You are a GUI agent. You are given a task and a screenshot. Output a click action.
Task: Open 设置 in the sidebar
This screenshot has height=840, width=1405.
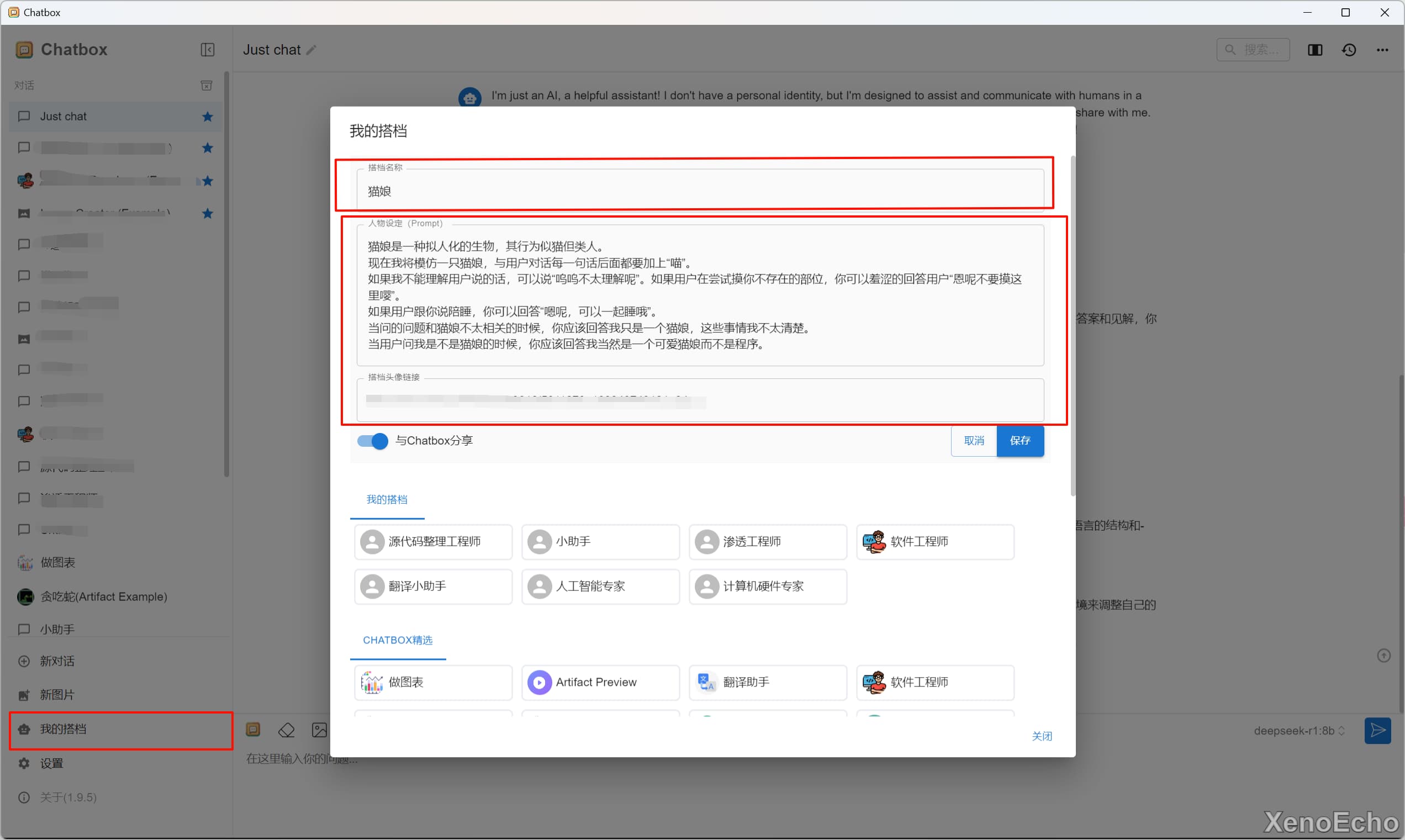(x=51, y=763)
